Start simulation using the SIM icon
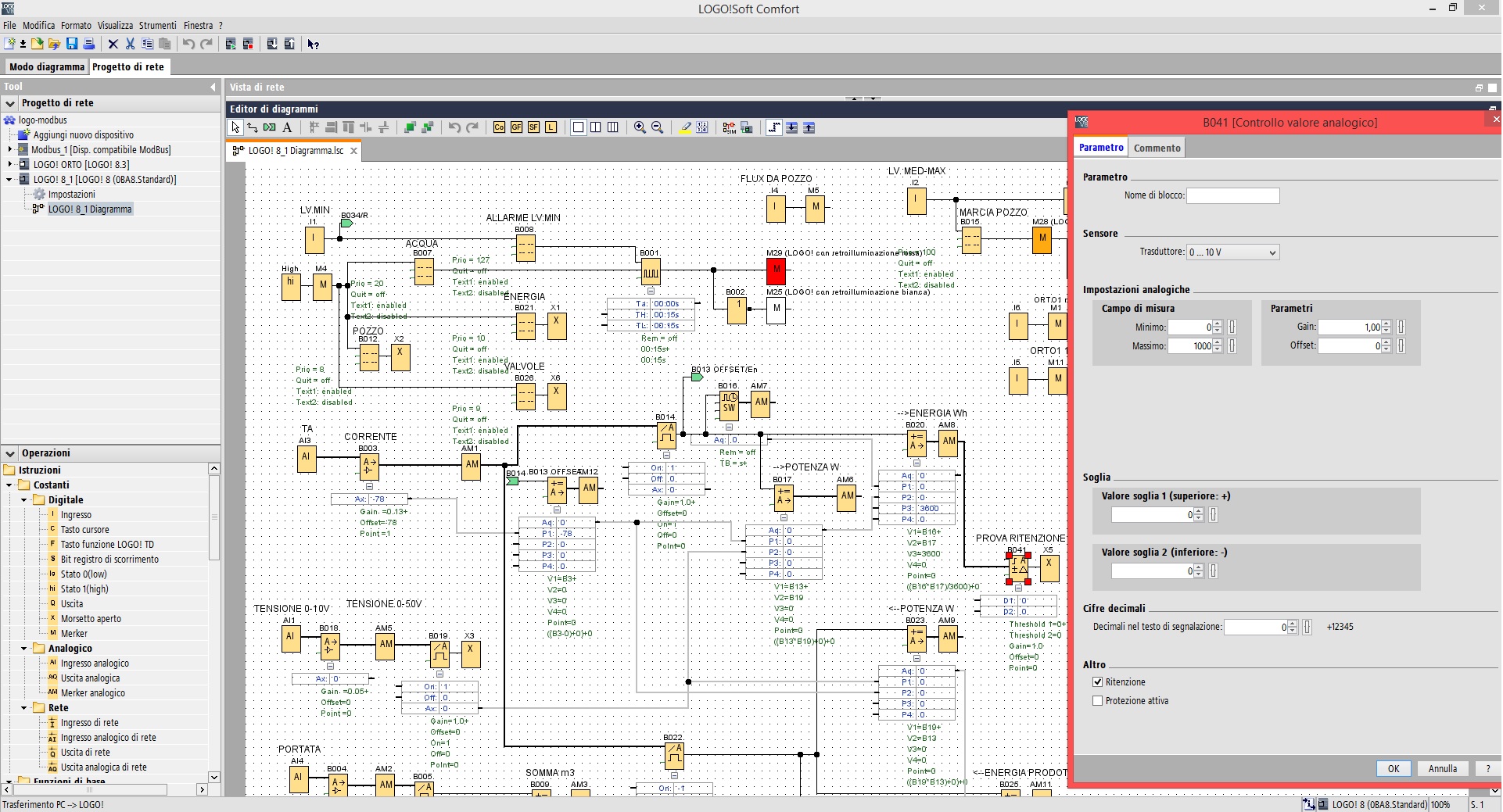 pos(729,127)
